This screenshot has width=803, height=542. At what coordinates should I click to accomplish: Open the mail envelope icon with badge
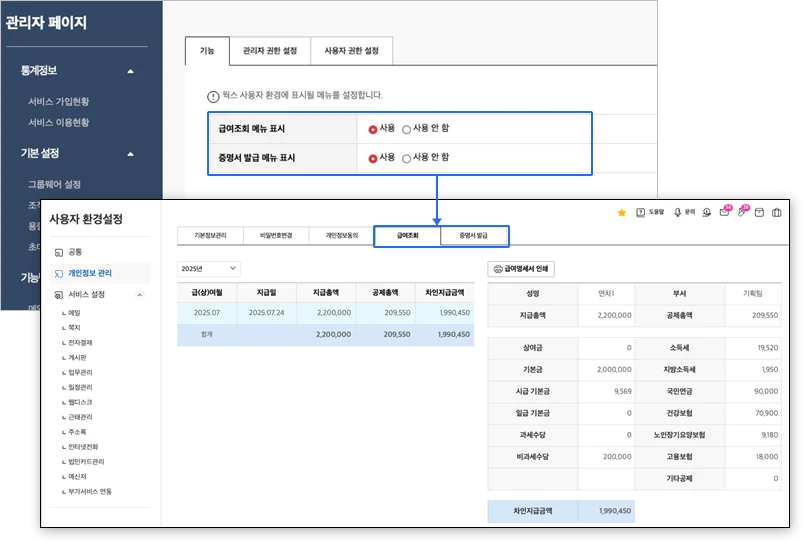(x=724, y=212)
